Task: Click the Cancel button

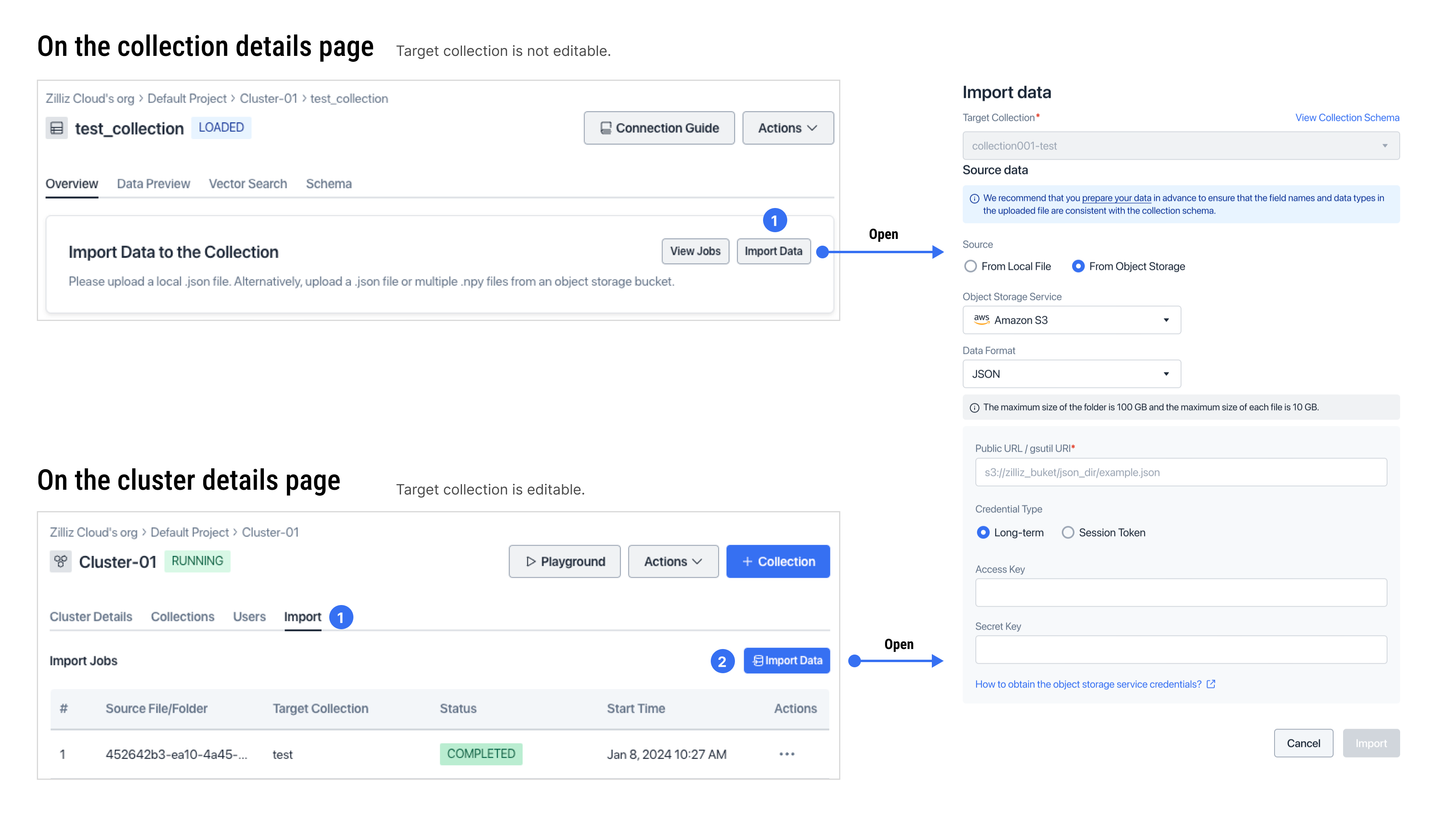Action: tap(1303, 743)
